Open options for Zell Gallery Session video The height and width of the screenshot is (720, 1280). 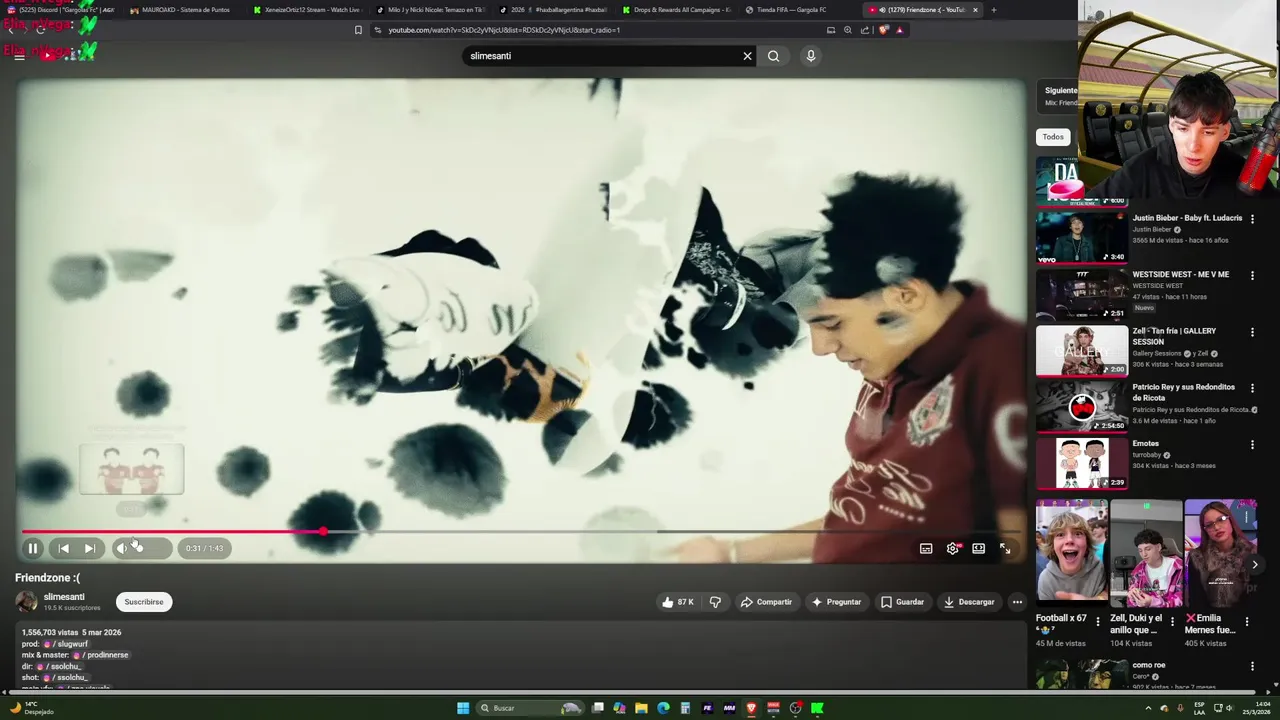pyautogui.click(x=1252, y=332)
